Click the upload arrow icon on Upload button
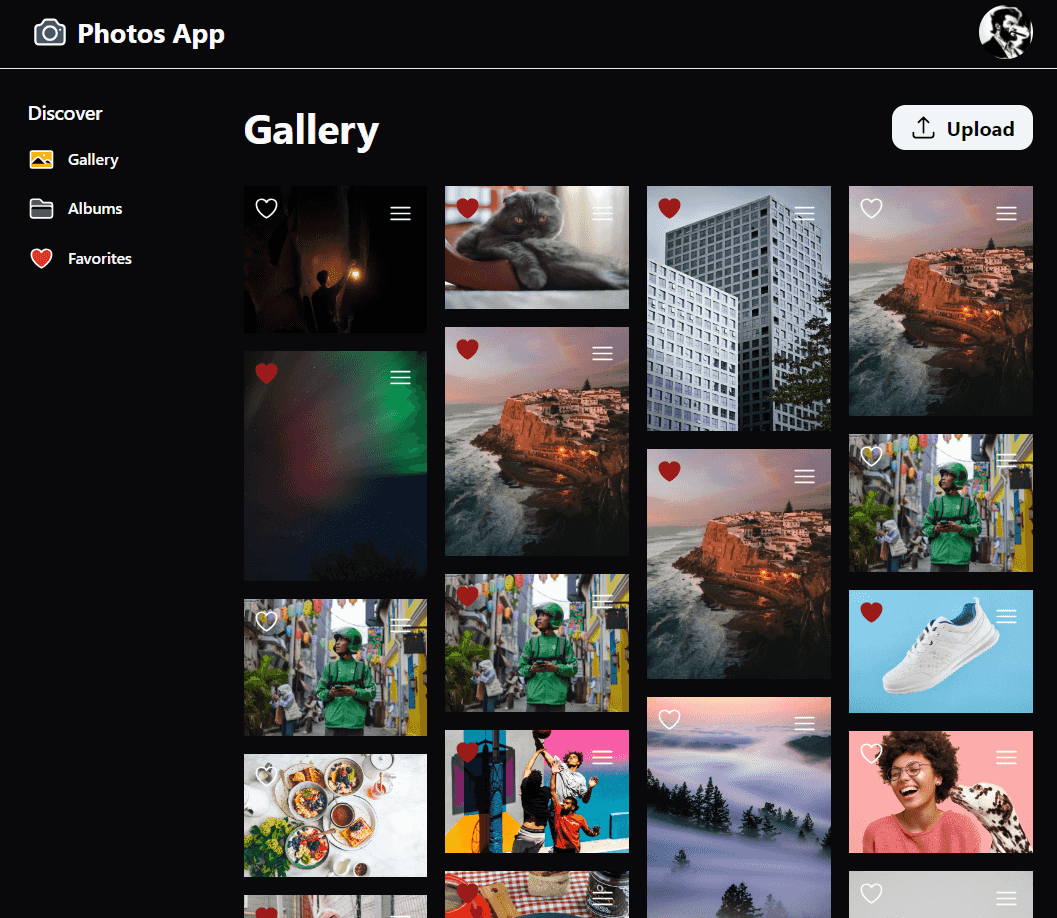 click(922, 128)
